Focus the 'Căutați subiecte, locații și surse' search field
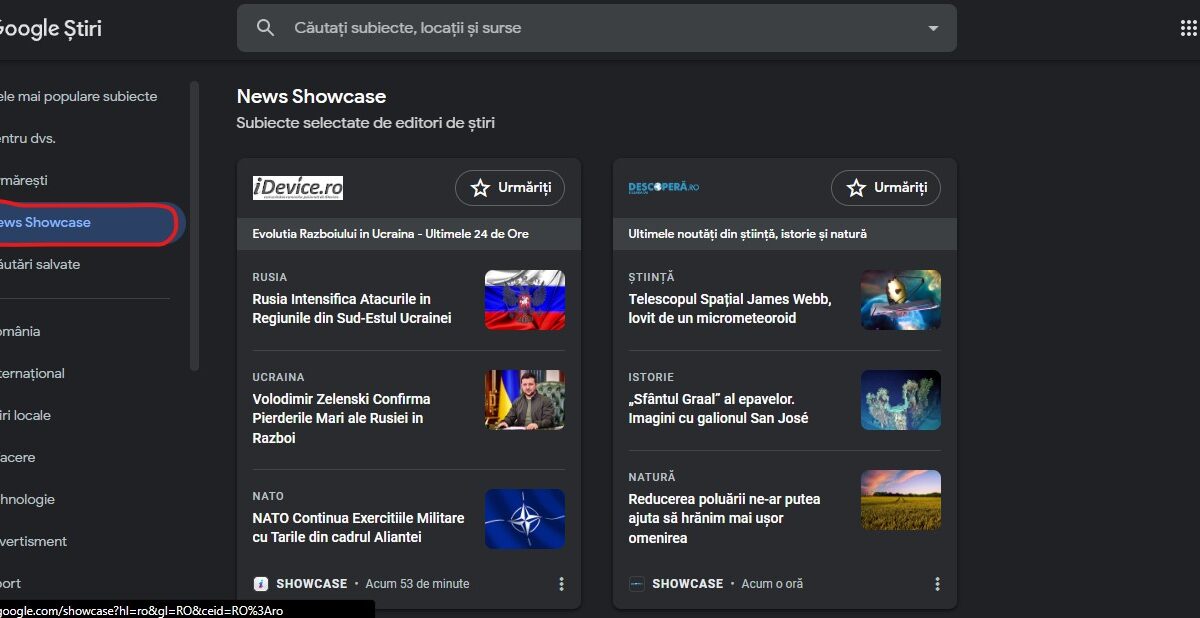Image resolution: width=1200 pixels, height=618 pixels. pyautogui.click(x=597, y=28)
